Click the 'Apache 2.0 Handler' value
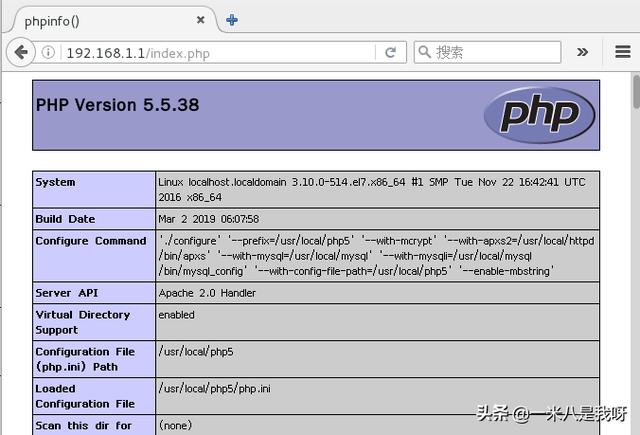Viewport: 640px width, 435px height. tap(207, 293)
